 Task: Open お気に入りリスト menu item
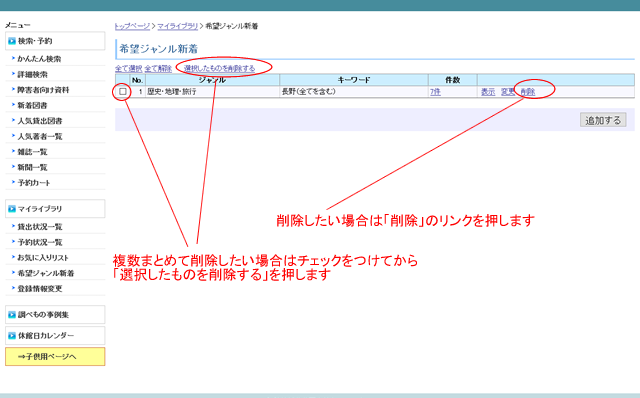coord(43,258)
